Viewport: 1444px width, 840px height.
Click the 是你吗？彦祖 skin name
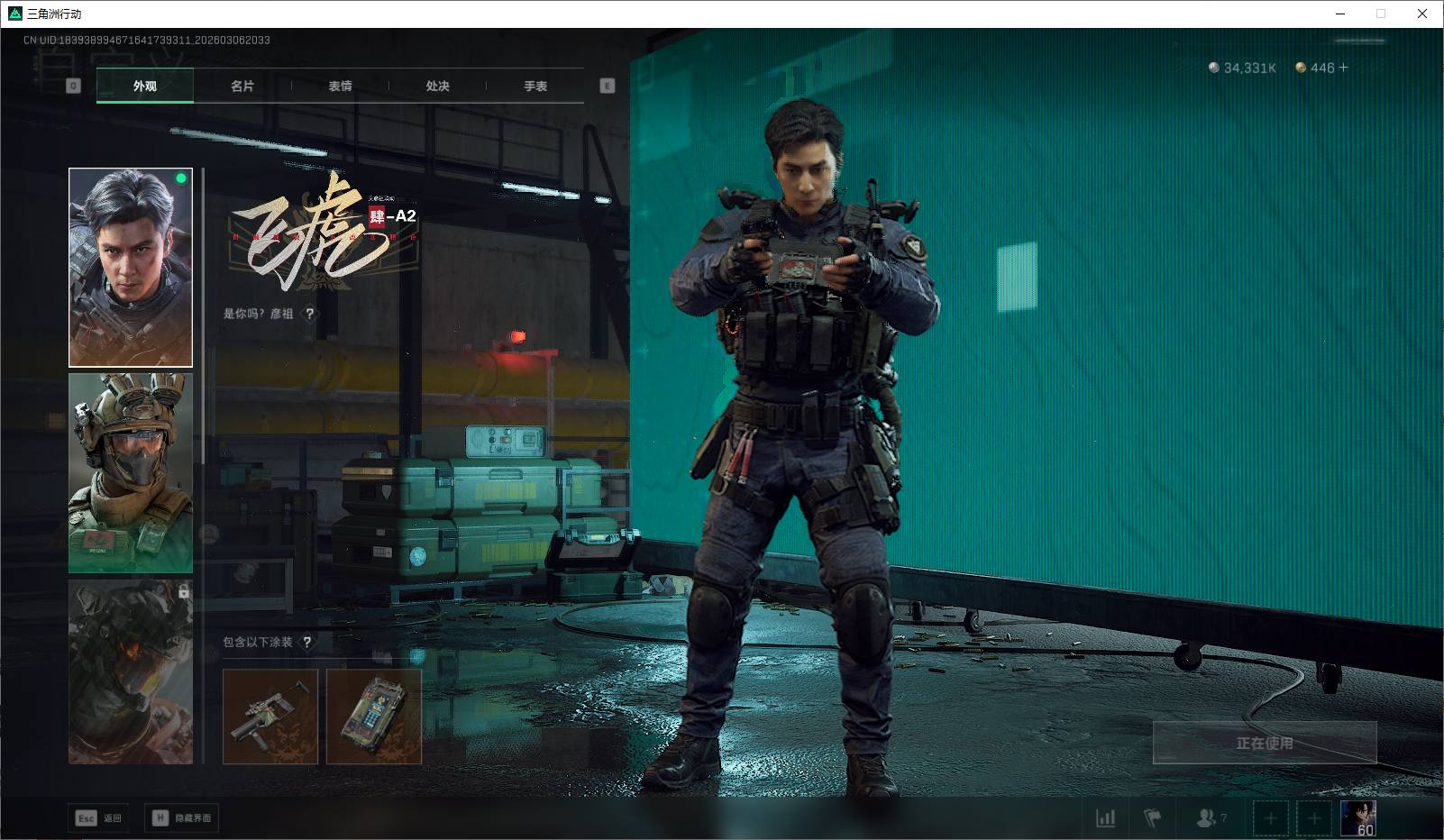[x=259, y=314]
